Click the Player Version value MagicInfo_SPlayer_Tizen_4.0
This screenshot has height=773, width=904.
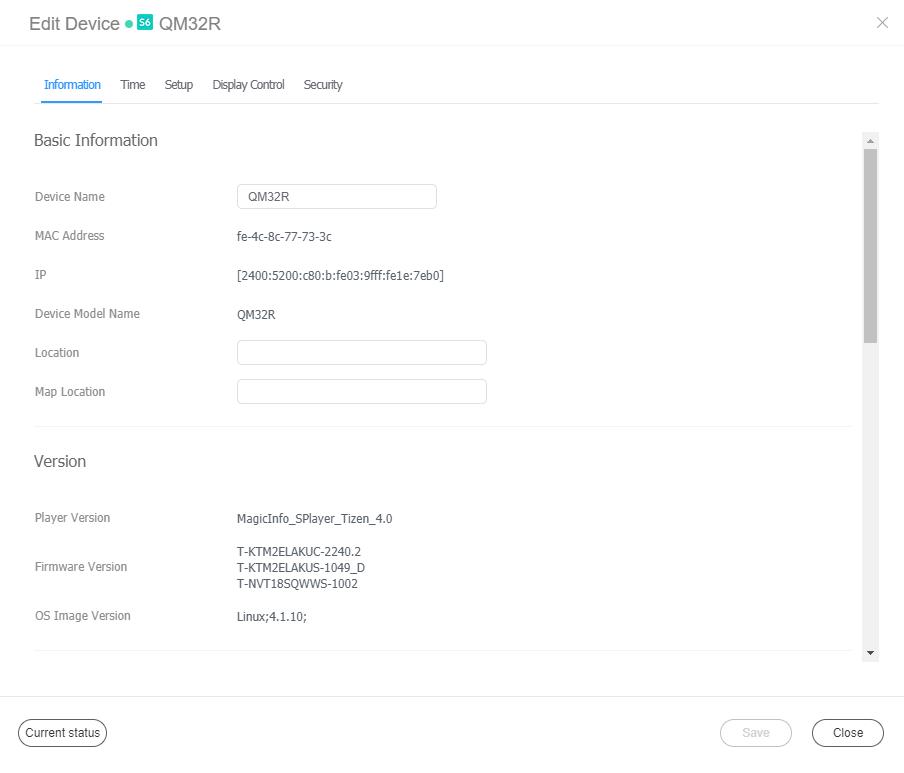coord(314,518)
